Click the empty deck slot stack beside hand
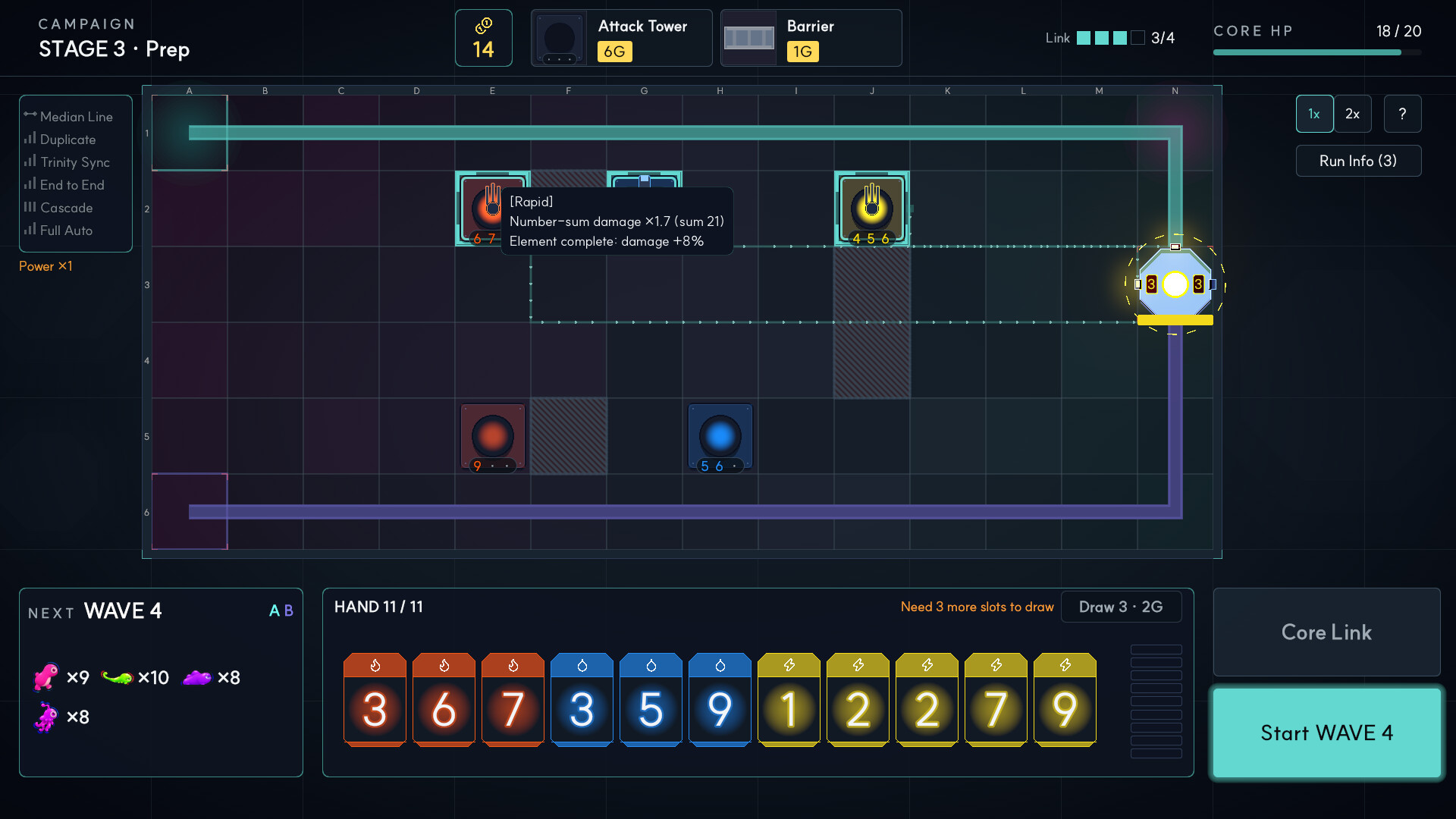This screenshot has height=819, width=1456. click(x=1156, y=701)
